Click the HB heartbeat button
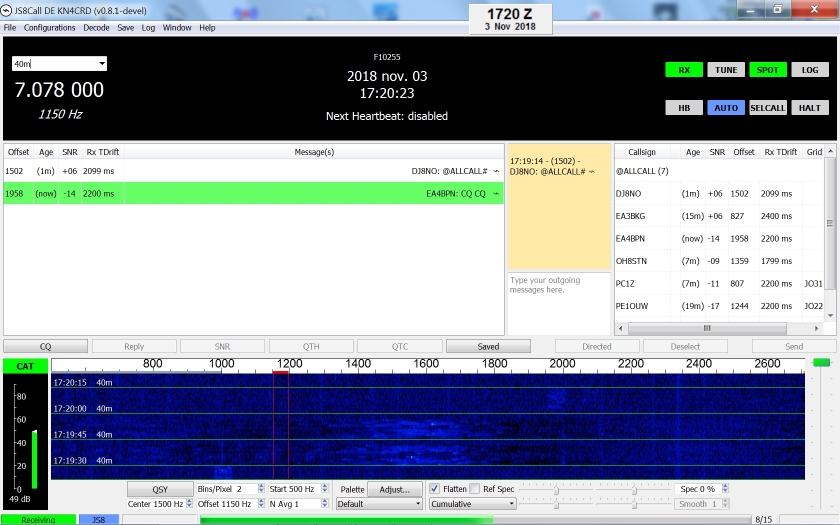Screen dimensions: 840x525 [684, 108]
